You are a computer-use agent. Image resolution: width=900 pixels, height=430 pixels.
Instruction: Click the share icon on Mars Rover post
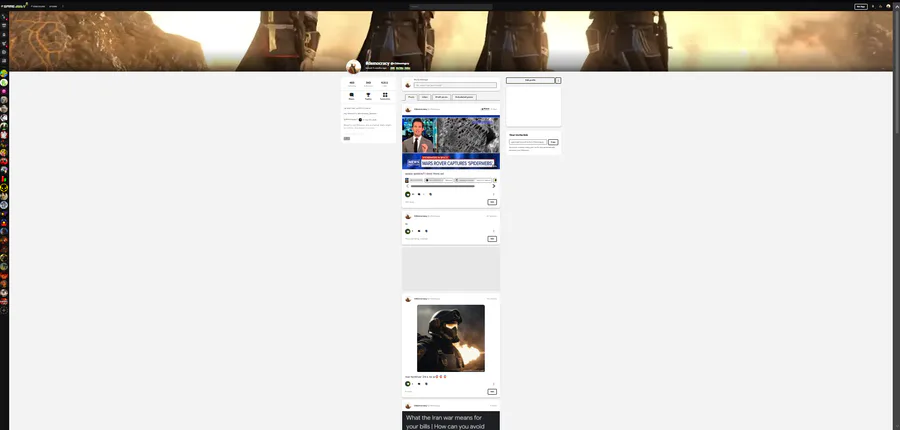tap(430, 194)
